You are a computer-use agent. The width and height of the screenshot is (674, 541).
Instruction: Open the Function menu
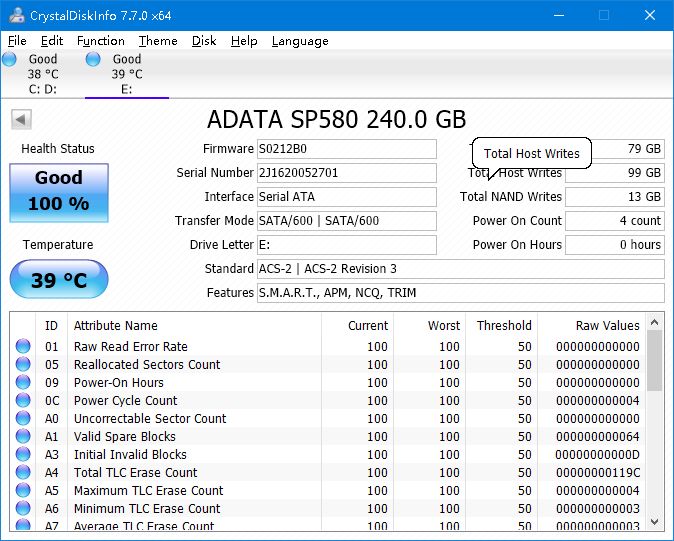point(101,41)
